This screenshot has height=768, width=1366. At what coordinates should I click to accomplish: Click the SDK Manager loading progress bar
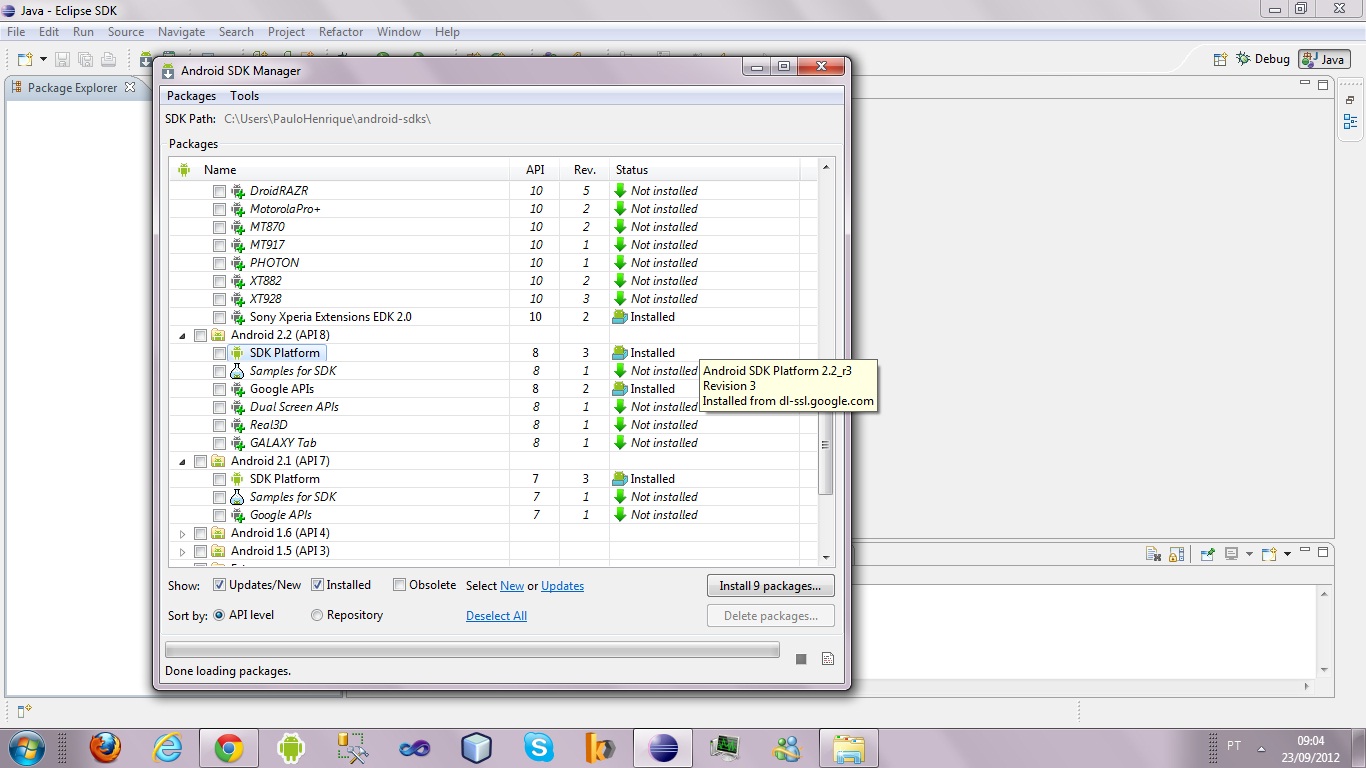472,650
